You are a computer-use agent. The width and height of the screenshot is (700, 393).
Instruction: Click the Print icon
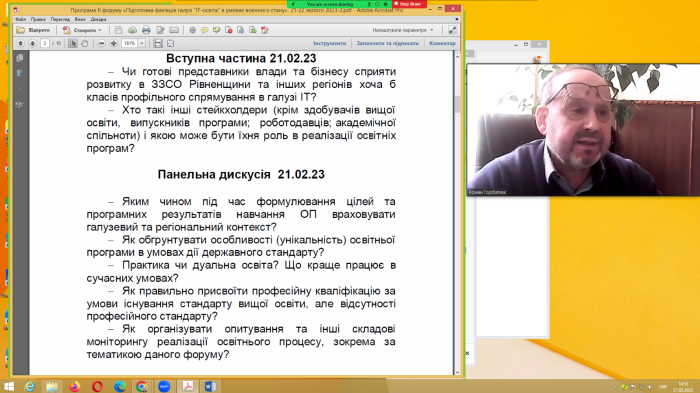146,30
